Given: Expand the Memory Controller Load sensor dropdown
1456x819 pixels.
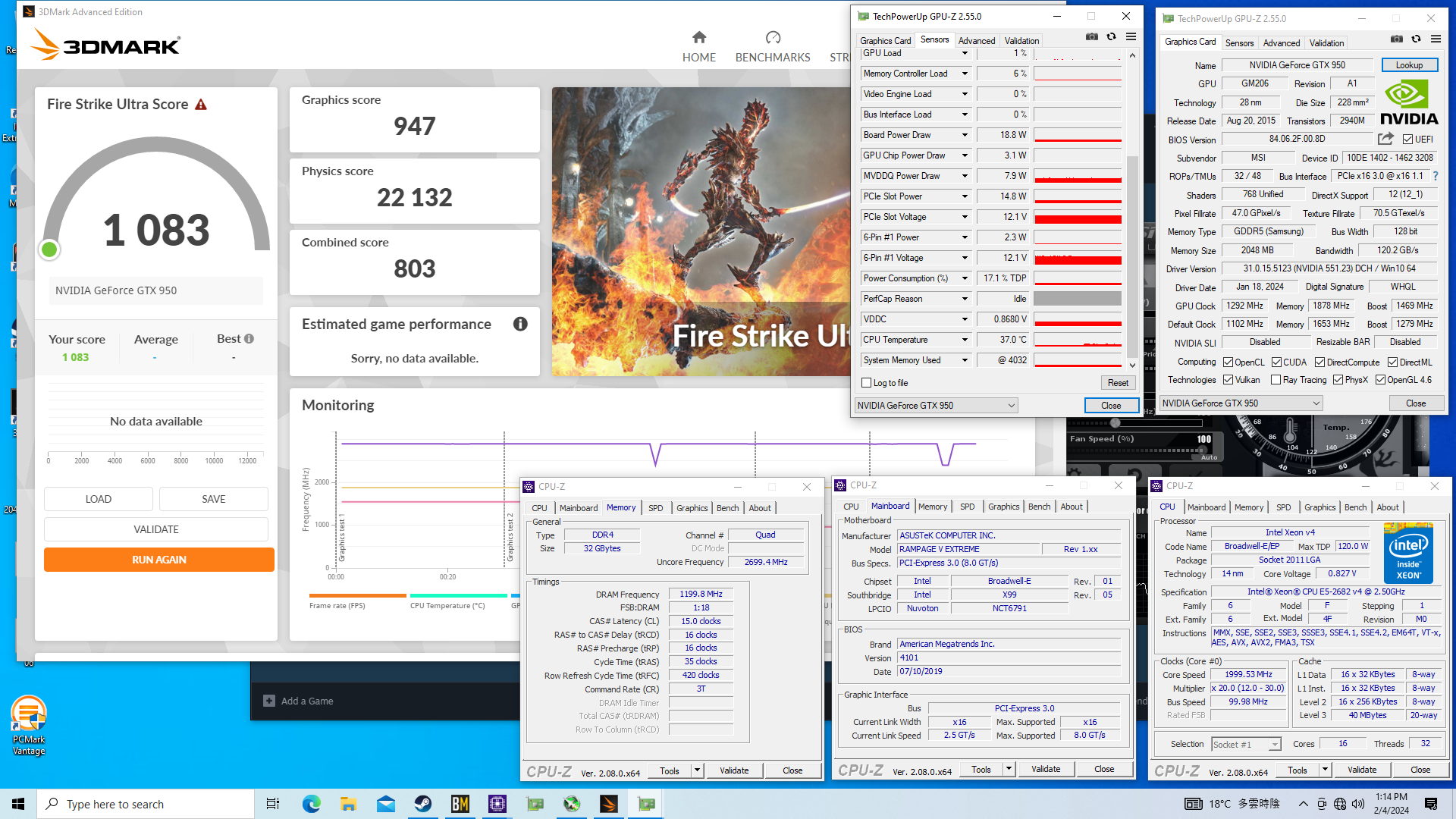Looking at the screenshot, I should point(965,74).
